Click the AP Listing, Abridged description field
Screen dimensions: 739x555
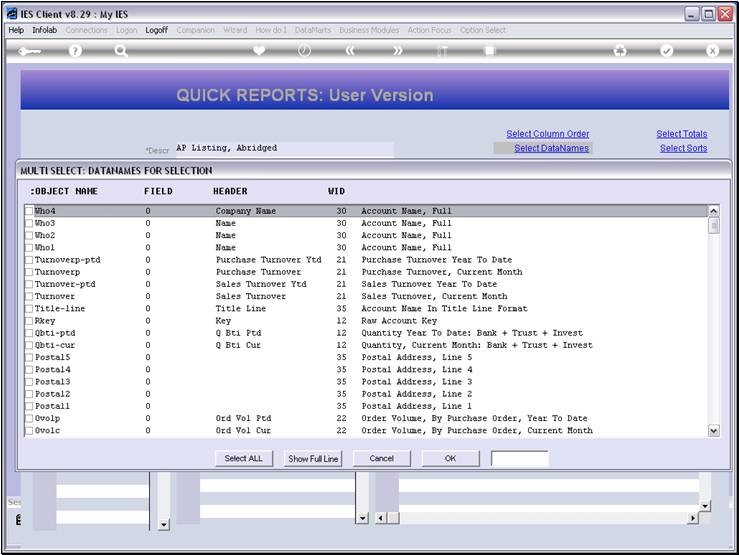pos(284,148)
